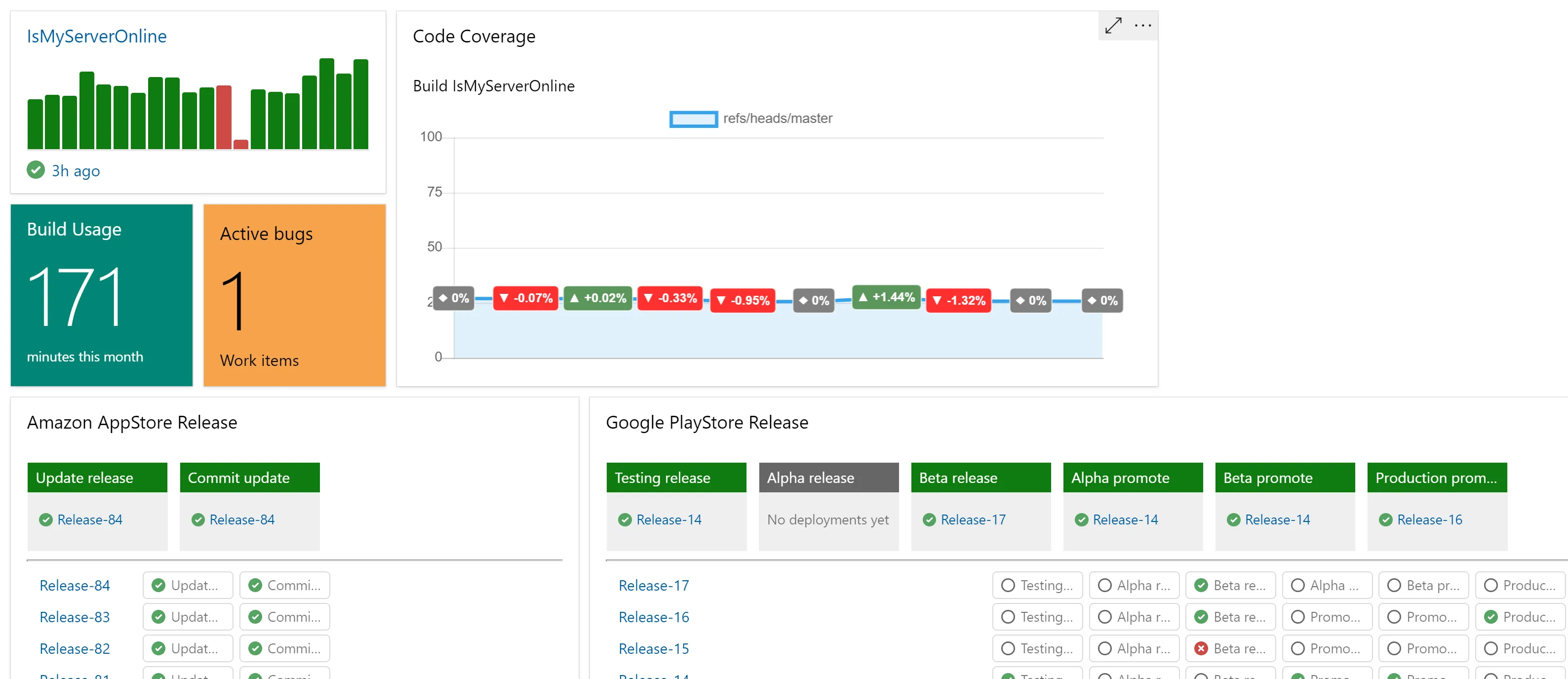Click the pending circle on Release-17 Testing stage
Screen dimensions: 1568x679
tap(1008, 585)
